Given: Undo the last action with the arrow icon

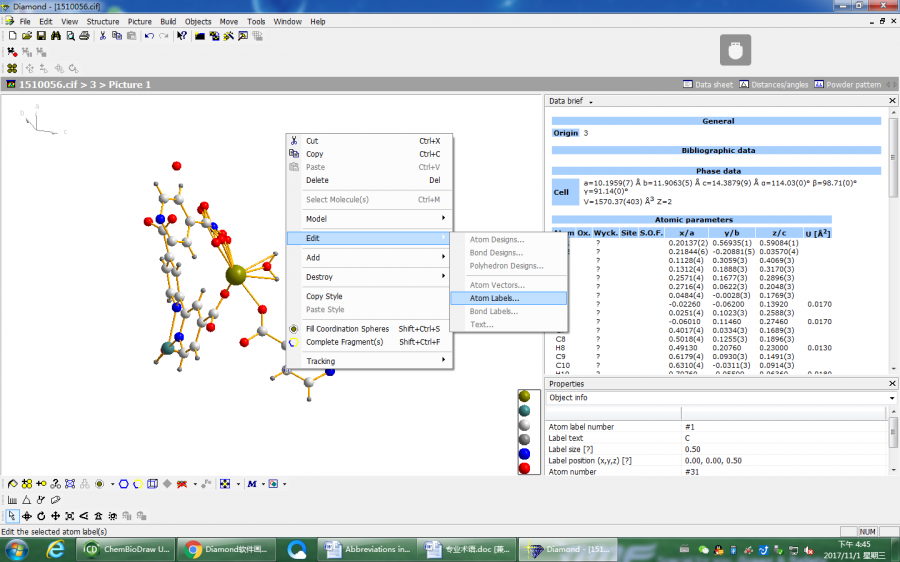Looking at the screenshot, I should coord(149,36).
